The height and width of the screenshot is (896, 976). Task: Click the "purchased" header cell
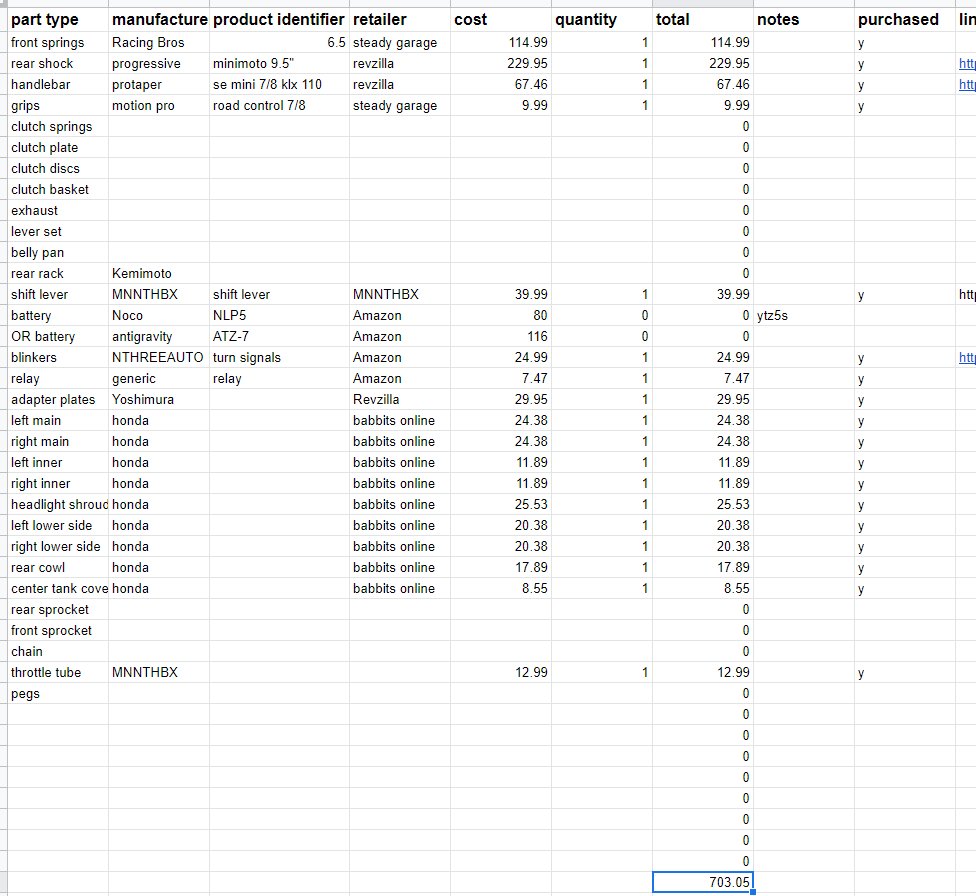click(x=904, y=20)
